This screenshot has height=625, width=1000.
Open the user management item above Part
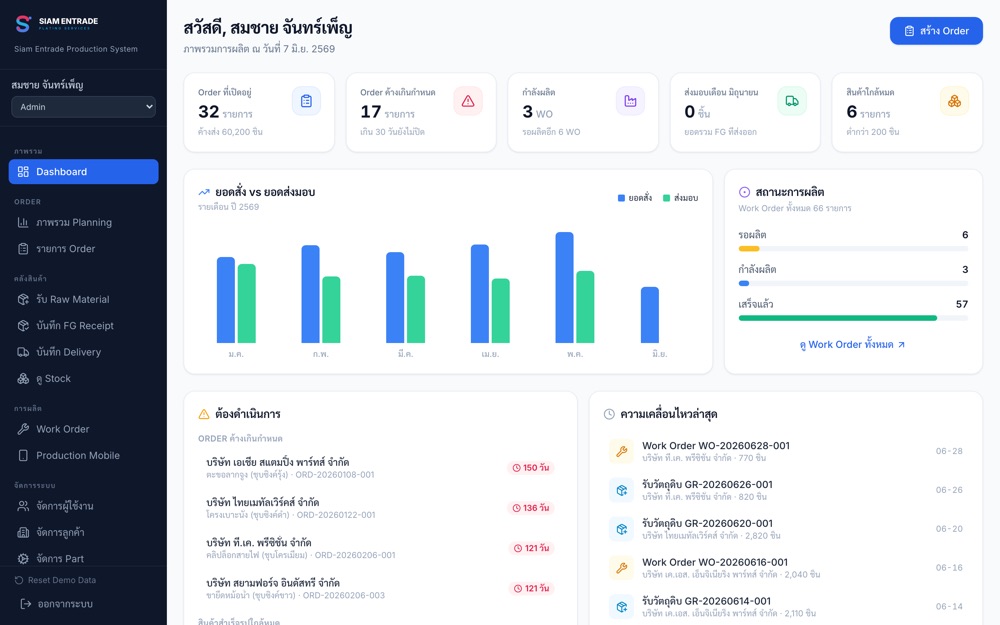(84, 506)
